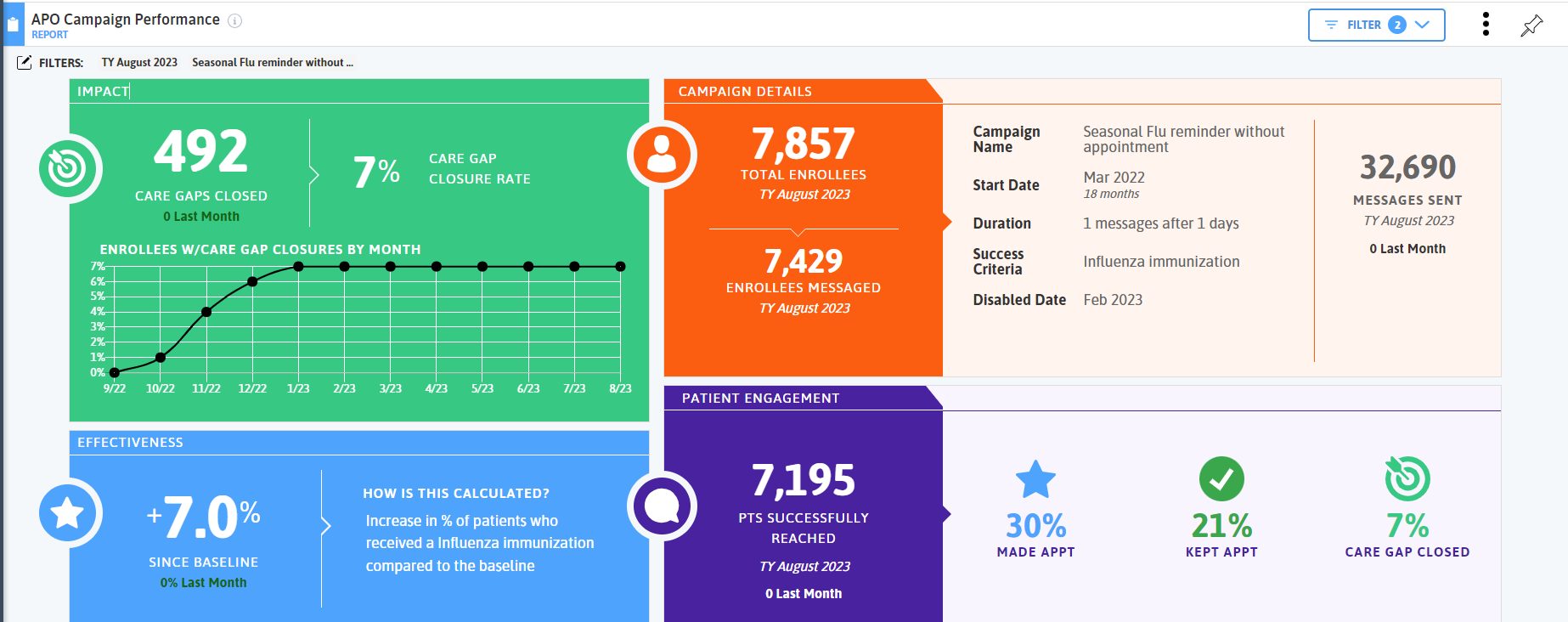1568x622 pixels.
Task: Pin the report using the pin icon
Action: pyautogui.click(x=1531, y=25)
